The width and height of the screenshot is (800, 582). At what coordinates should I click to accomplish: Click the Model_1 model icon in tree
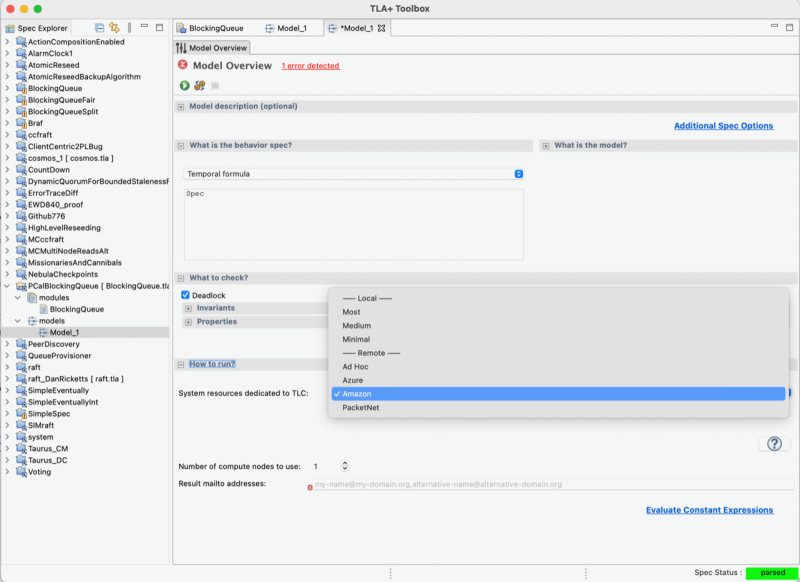[43, 333]
